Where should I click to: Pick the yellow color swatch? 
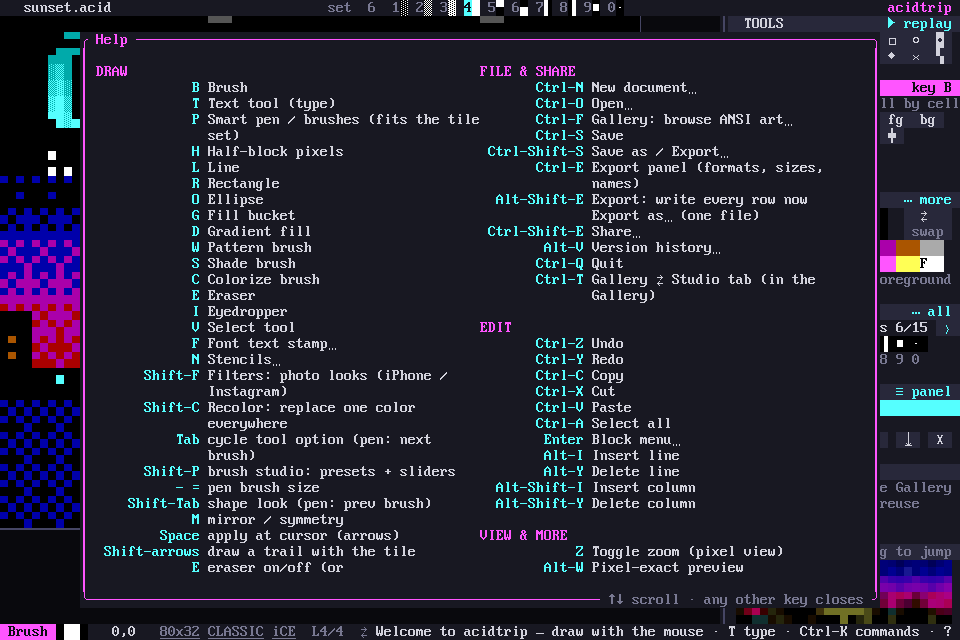coord(908,264)
